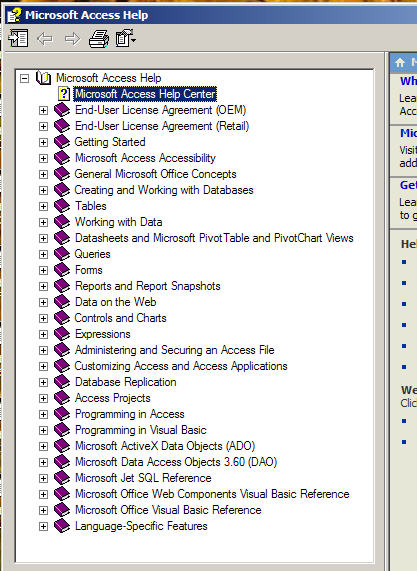Viewport: 417px width, 571px height.
Task: Click the book icon next to Office Web Components Reference
Action: point(62,494)
